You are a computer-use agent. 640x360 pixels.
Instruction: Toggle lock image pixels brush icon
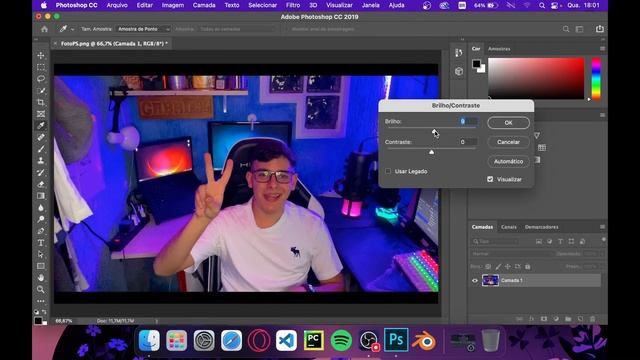498,267
